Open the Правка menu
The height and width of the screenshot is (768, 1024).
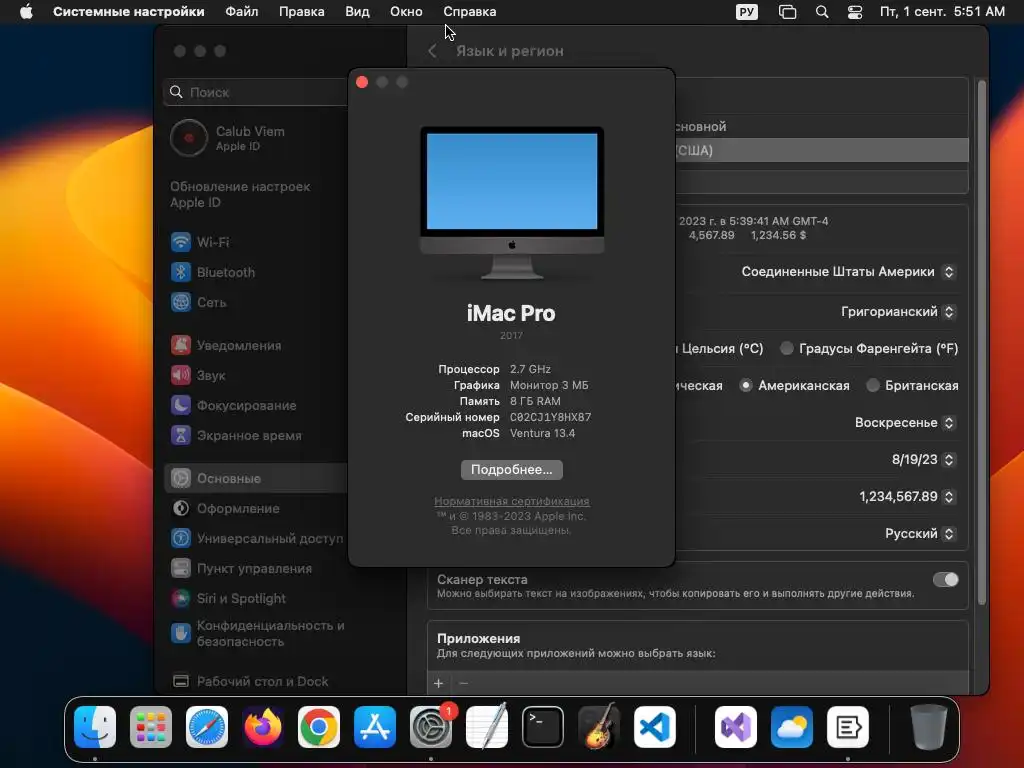coord(302,12)
